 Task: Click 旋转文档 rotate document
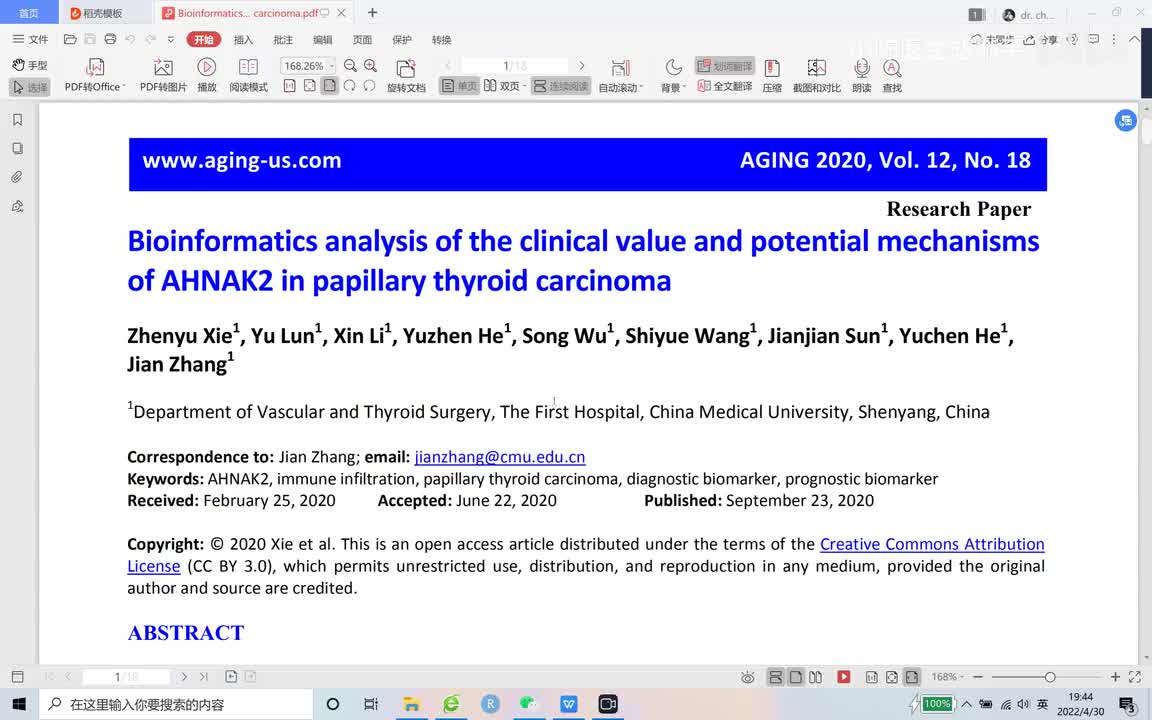pos(406,75)
